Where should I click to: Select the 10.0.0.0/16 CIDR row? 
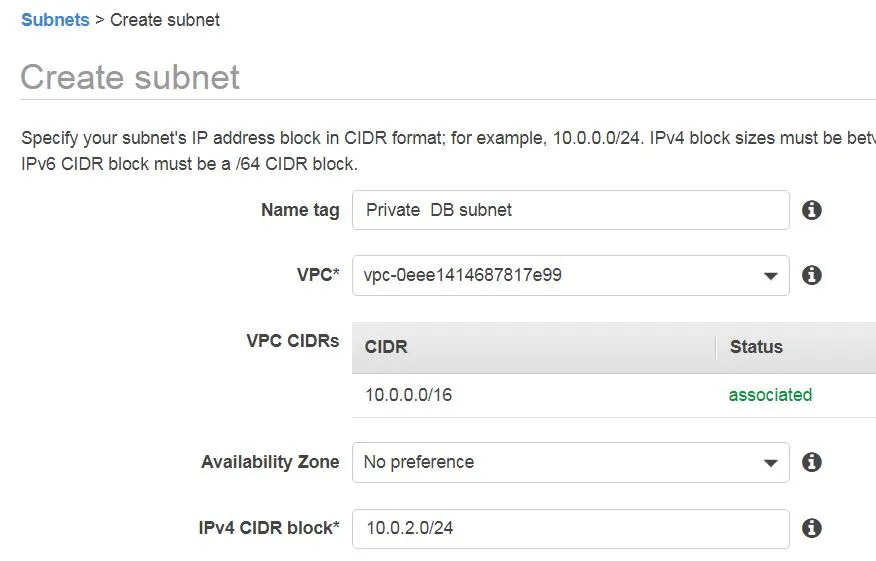click(613, 395)
